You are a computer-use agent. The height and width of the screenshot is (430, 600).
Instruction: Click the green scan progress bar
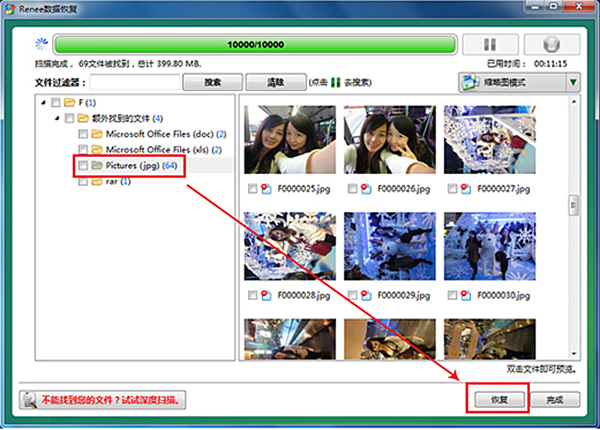[255, 44]
